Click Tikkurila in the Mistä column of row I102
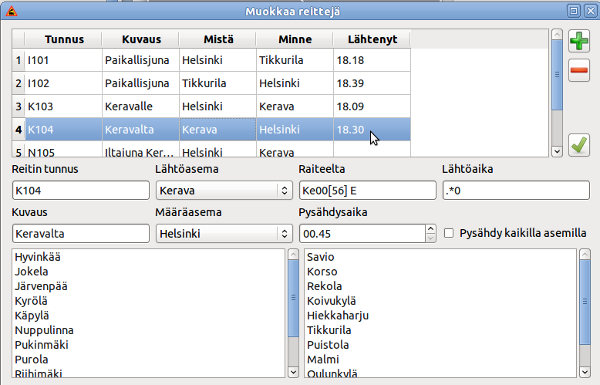Image resolution: width=600 pixels, height=385 pixels. 218,83
